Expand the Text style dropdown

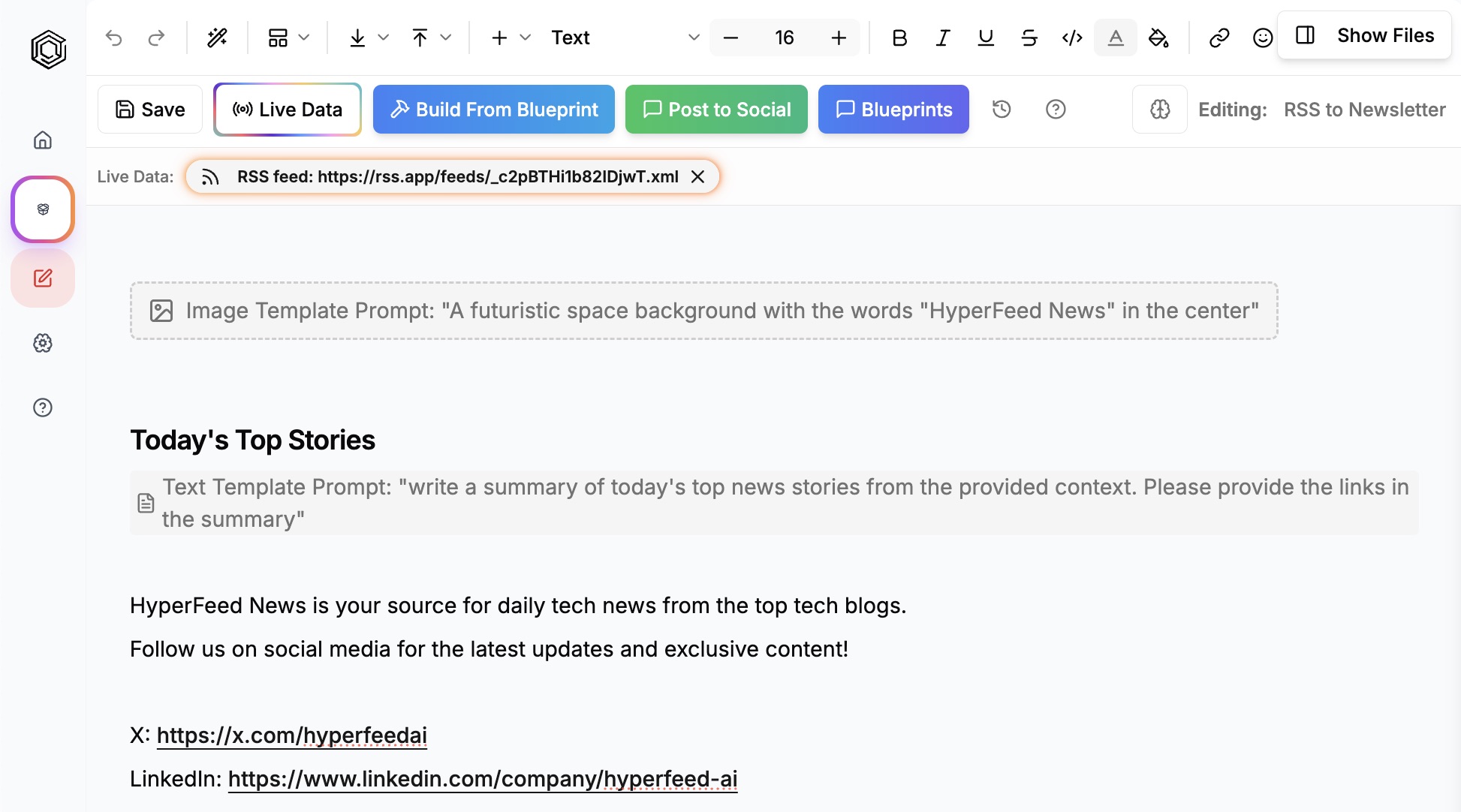pyautogui.click(x=693, y=38)
